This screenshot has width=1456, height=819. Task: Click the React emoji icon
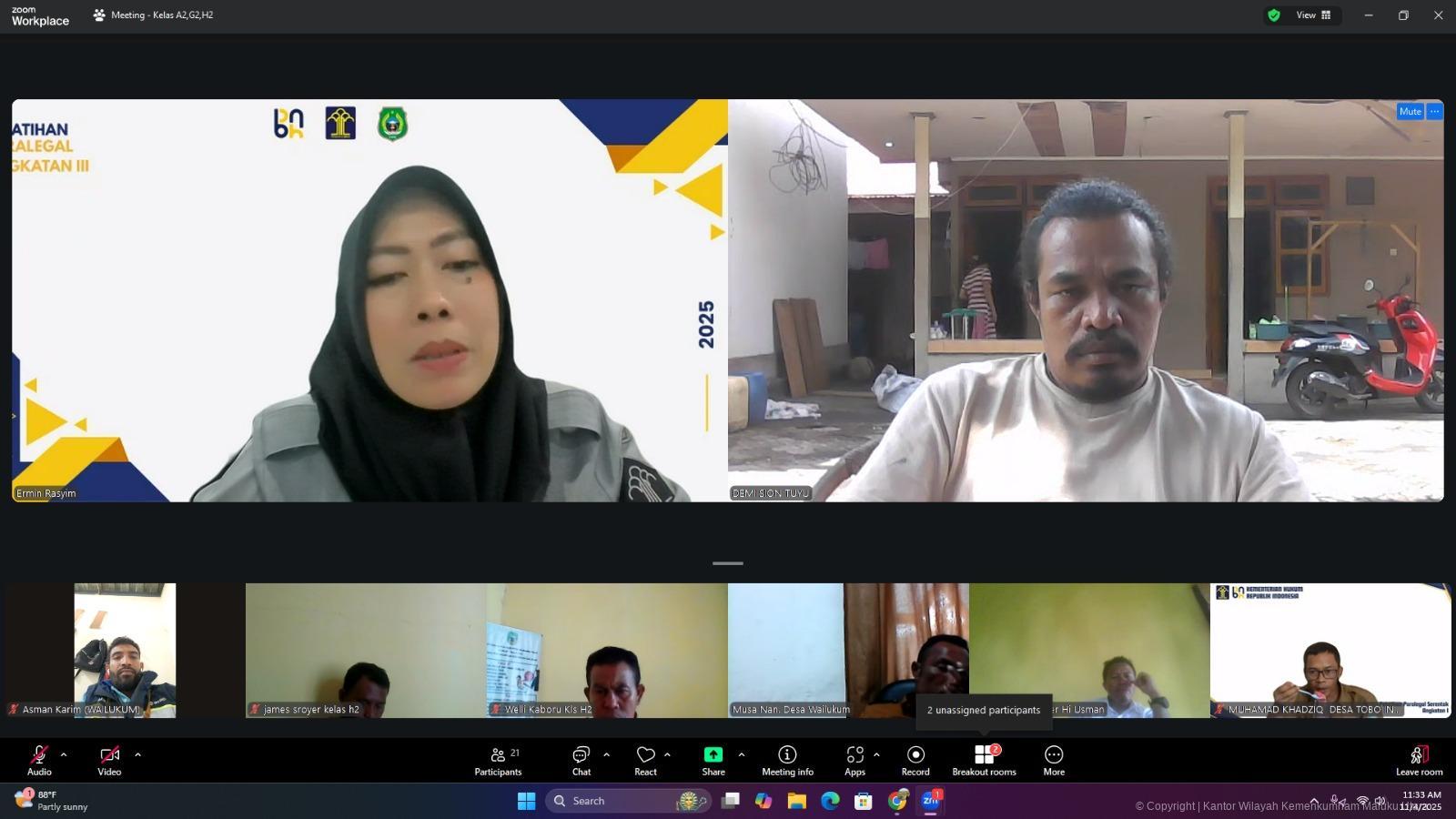(645, 761)
